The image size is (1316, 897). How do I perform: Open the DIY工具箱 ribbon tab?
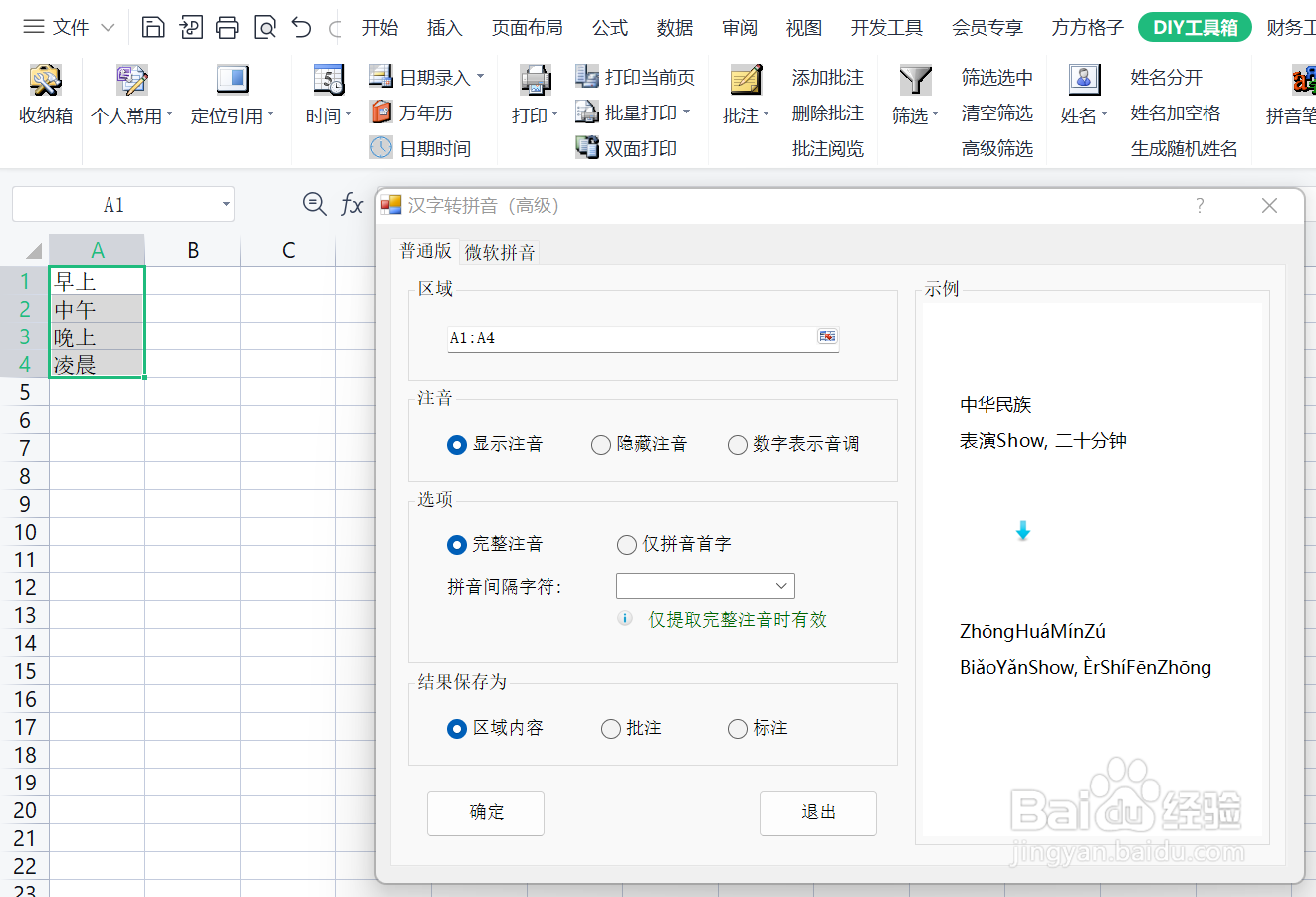point(1195,27)
